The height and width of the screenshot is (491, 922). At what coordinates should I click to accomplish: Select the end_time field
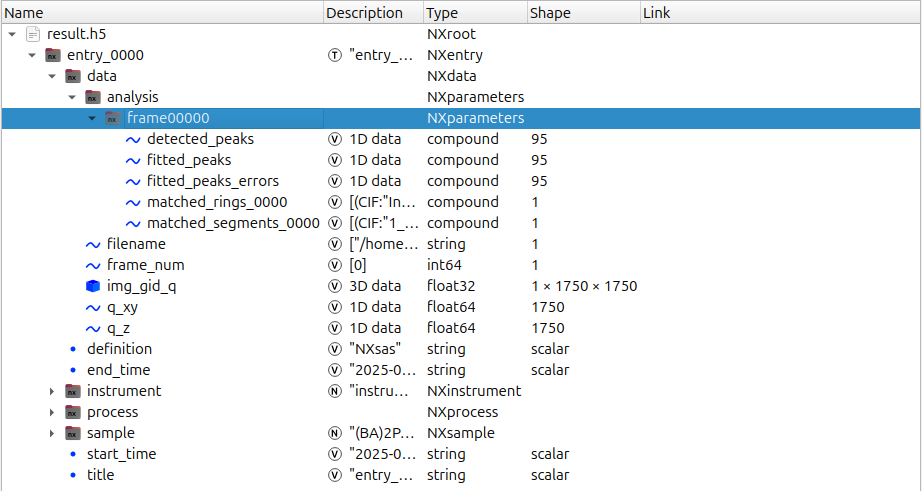click(118, 370)
